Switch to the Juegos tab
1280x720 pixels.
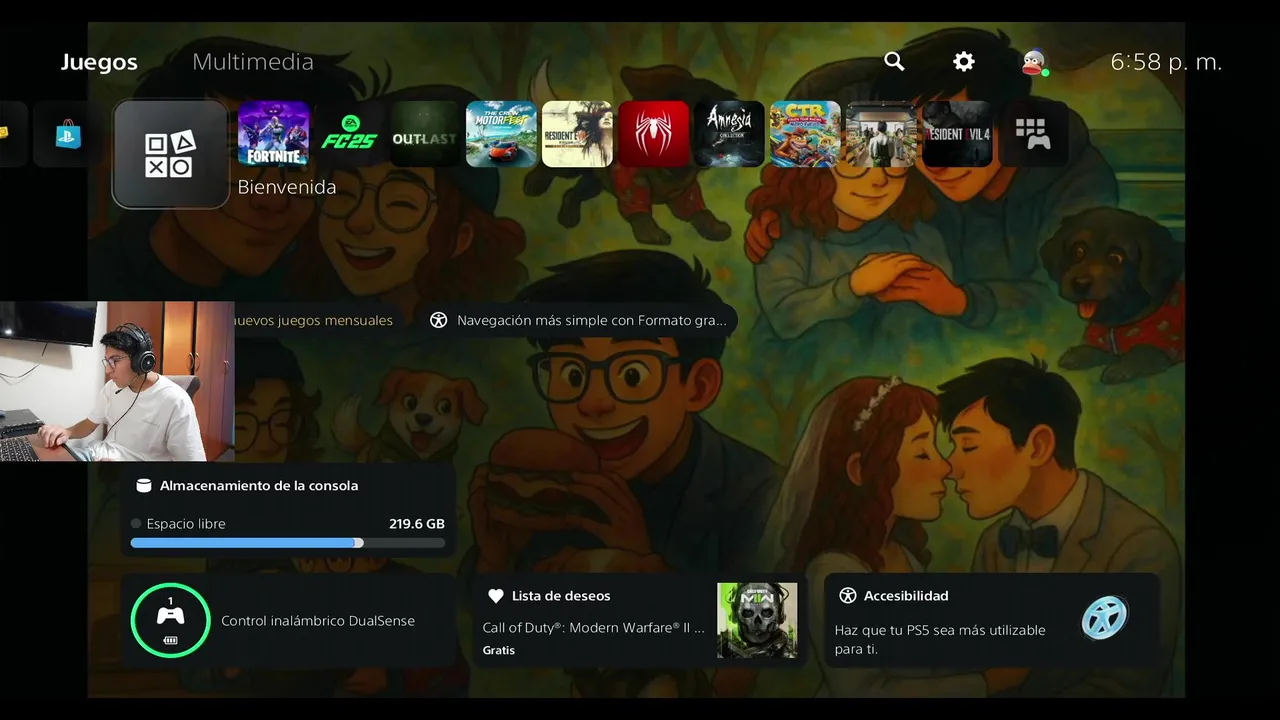[99, 62]
